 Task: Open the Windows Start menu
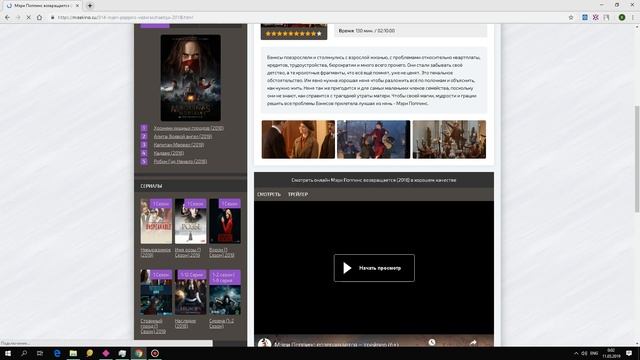click(x=7, y=353)
